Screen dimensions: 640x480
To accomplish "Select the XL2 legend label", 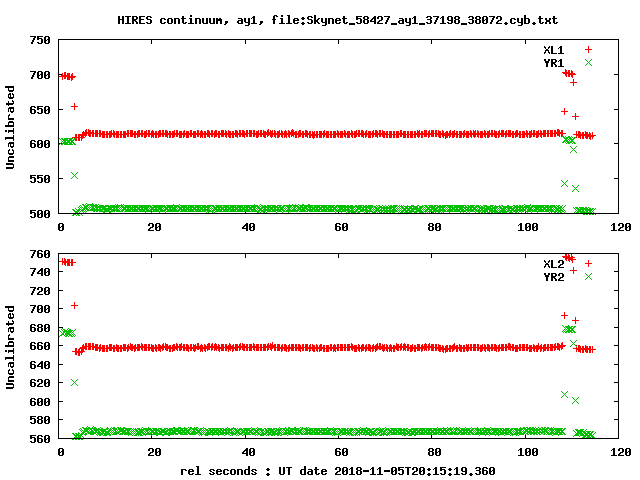I will coord(553,264).
